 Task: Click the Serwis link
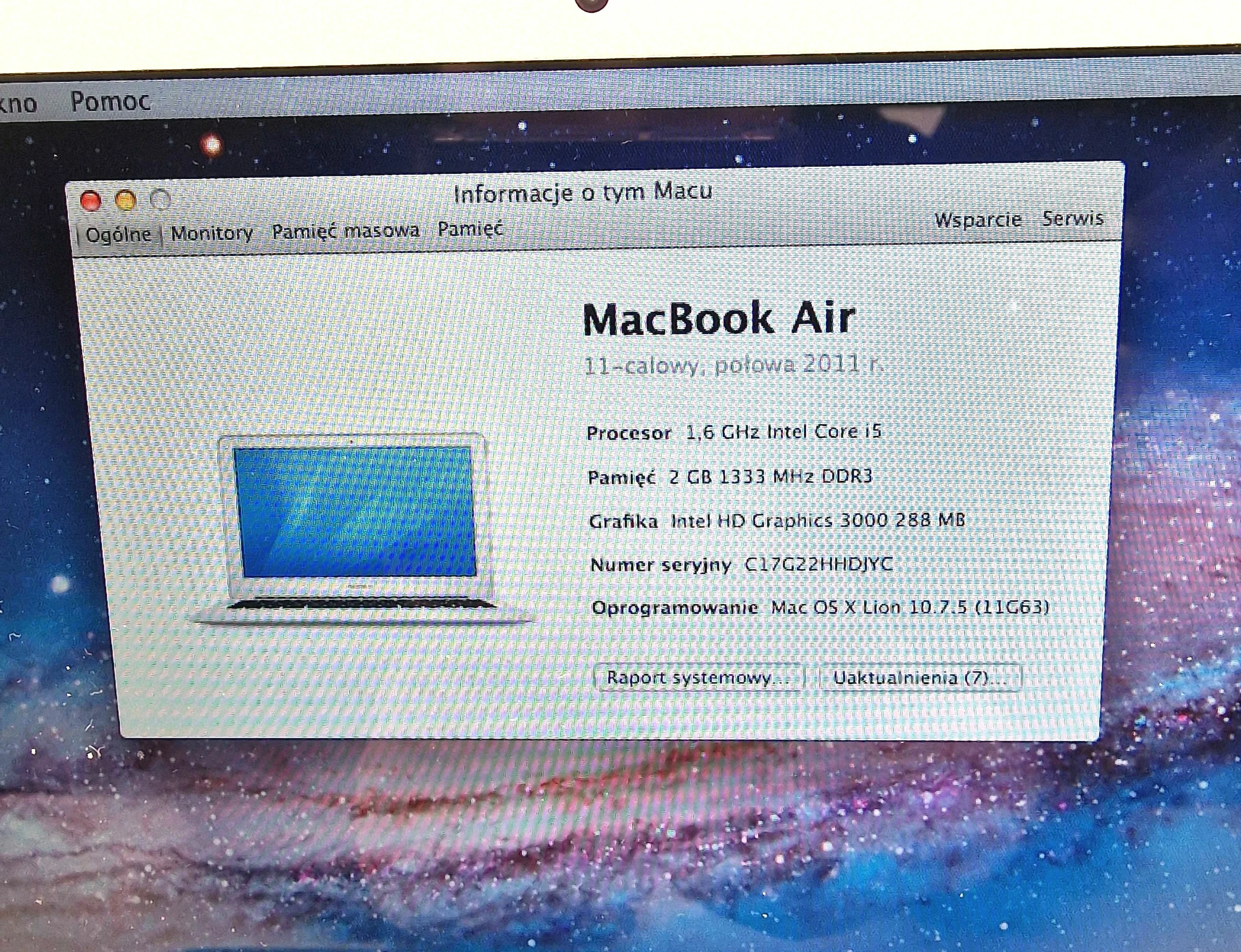1073,218
